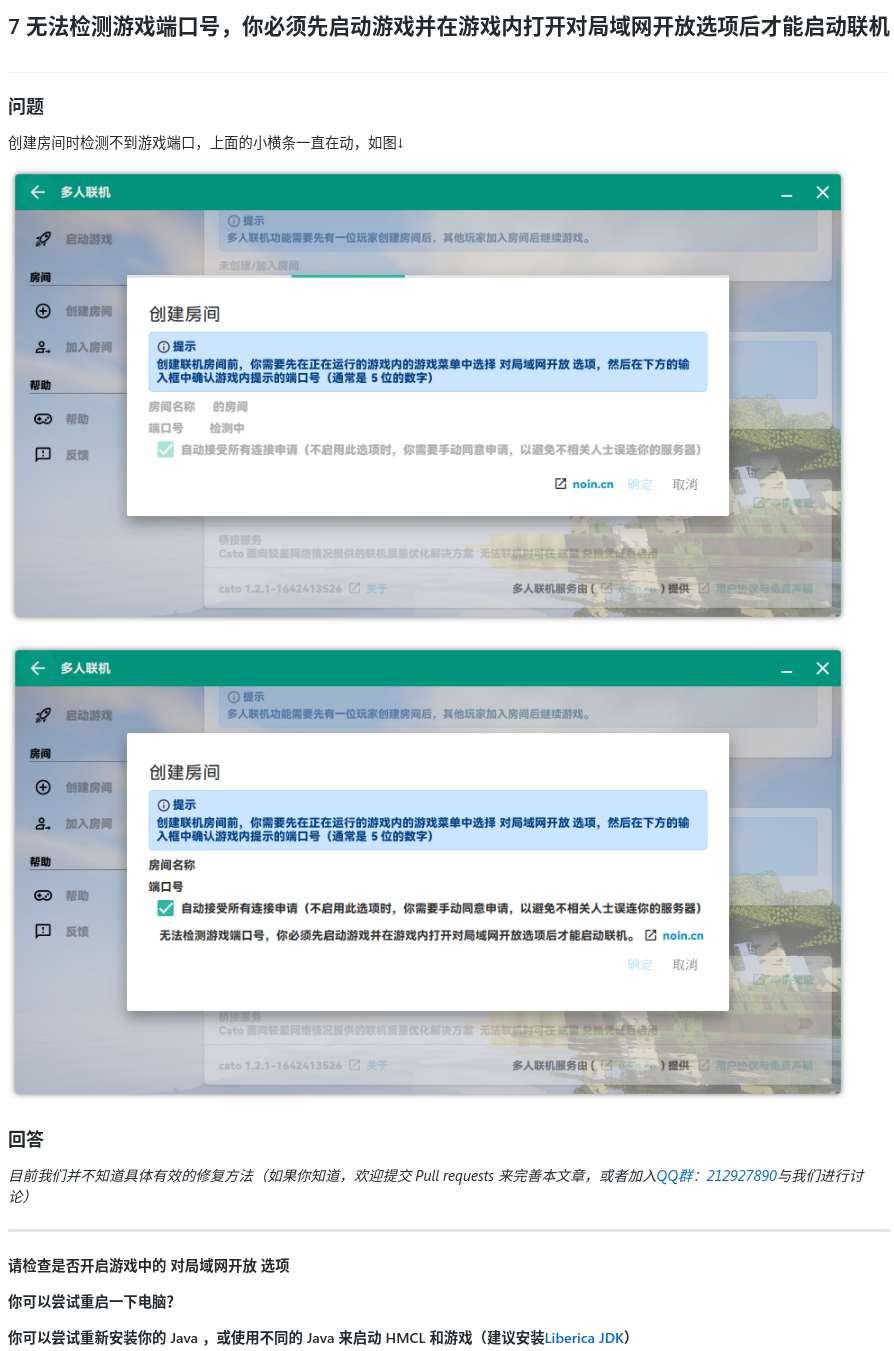Click the line 请检查是否开启游戏中的 对局域网开放 选项
This screenshot has height=1351, width=894.
(149, 1266)
